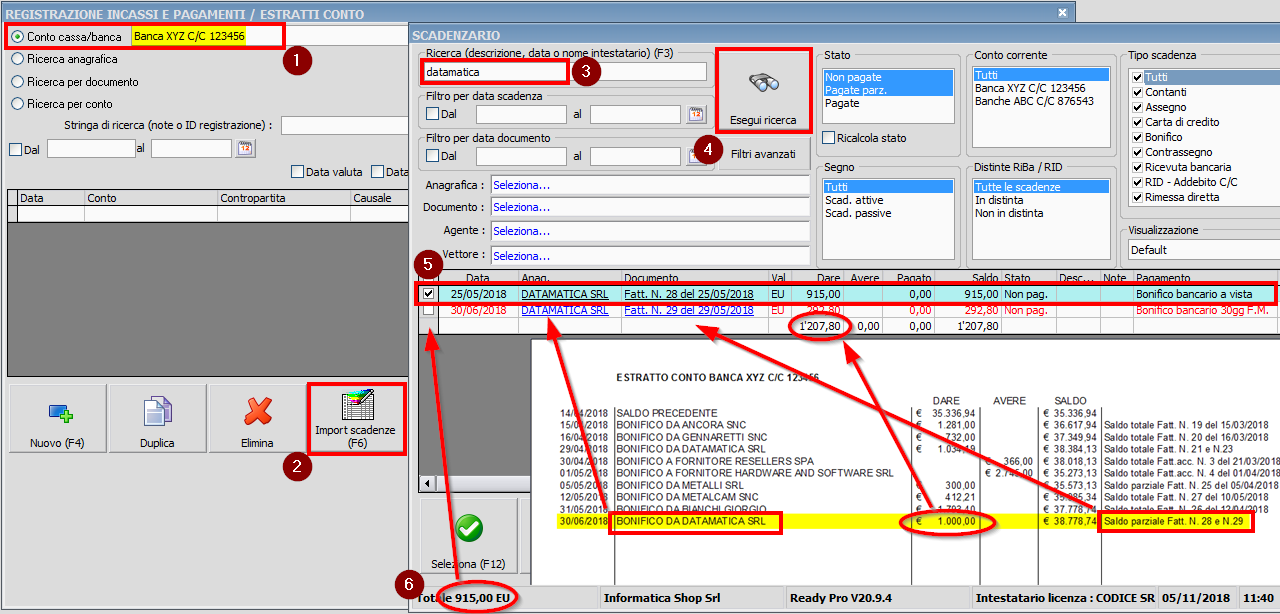Open the Documento Seleziona... selector
The width and height of the screenshot is (1280, 614).
click(x=649, y=207)
